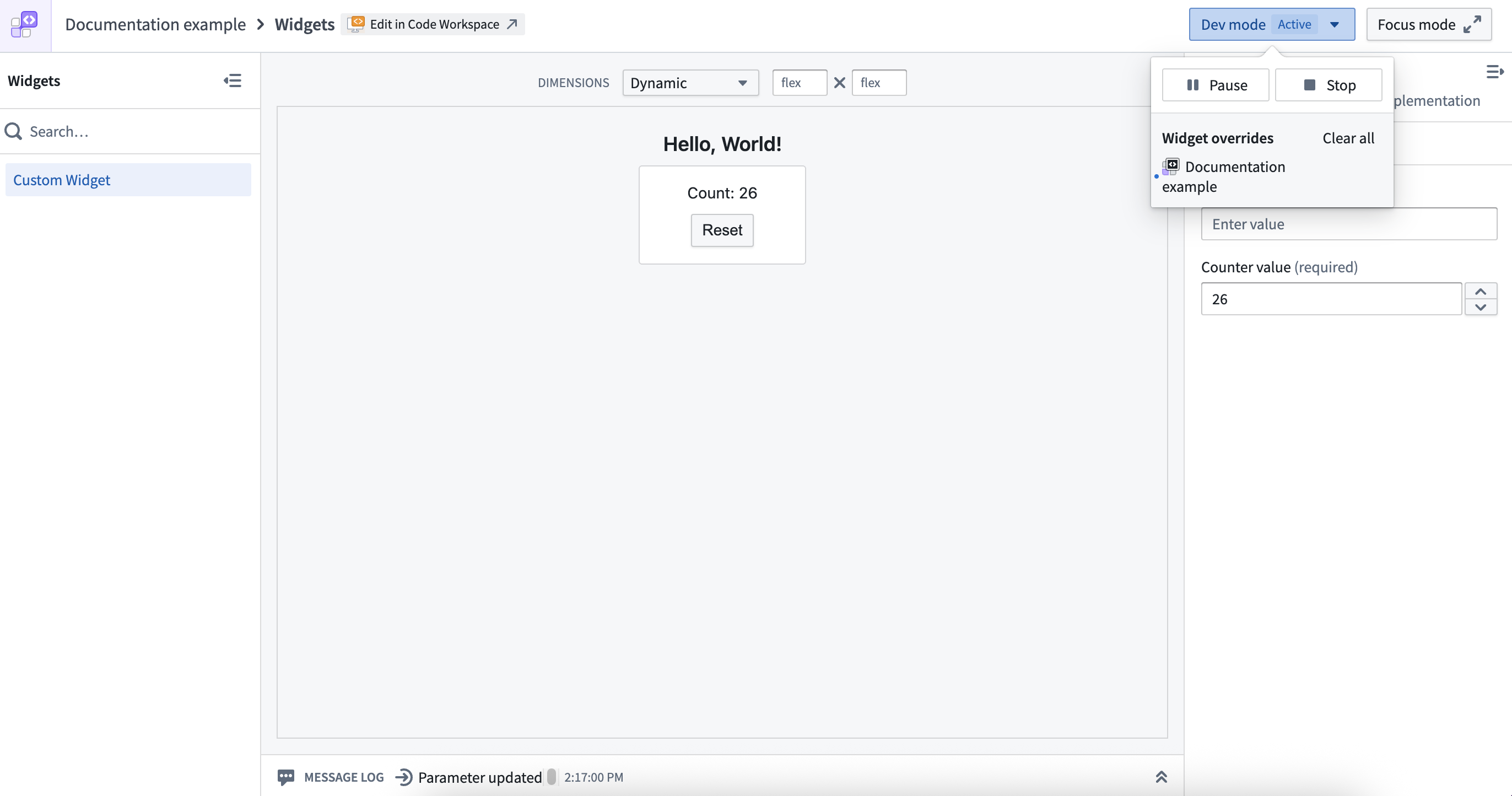This screenshot has height=796, width=1512.
Task: Open the Dynamic dimensions dropdown
Action: tap(690, 82)
